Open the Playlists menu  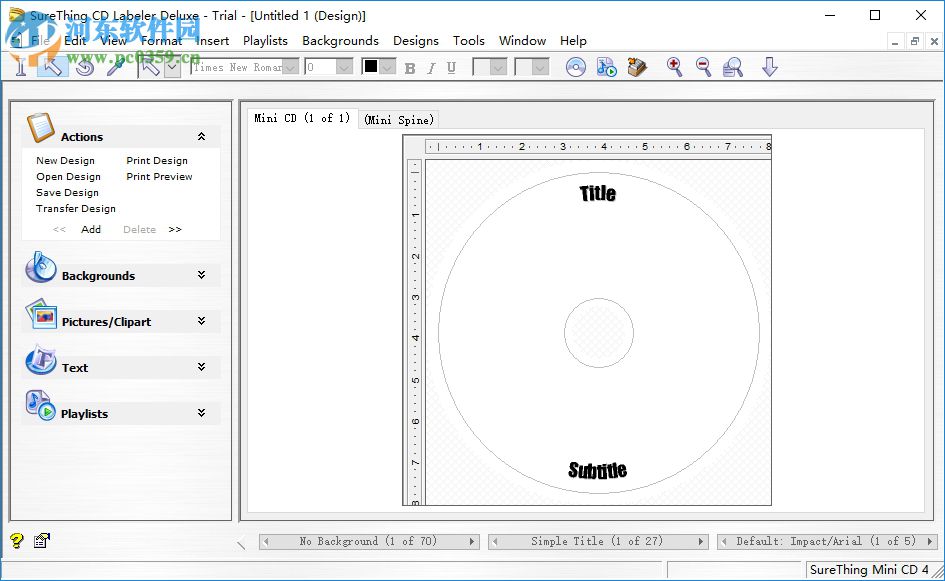point(265,41)
